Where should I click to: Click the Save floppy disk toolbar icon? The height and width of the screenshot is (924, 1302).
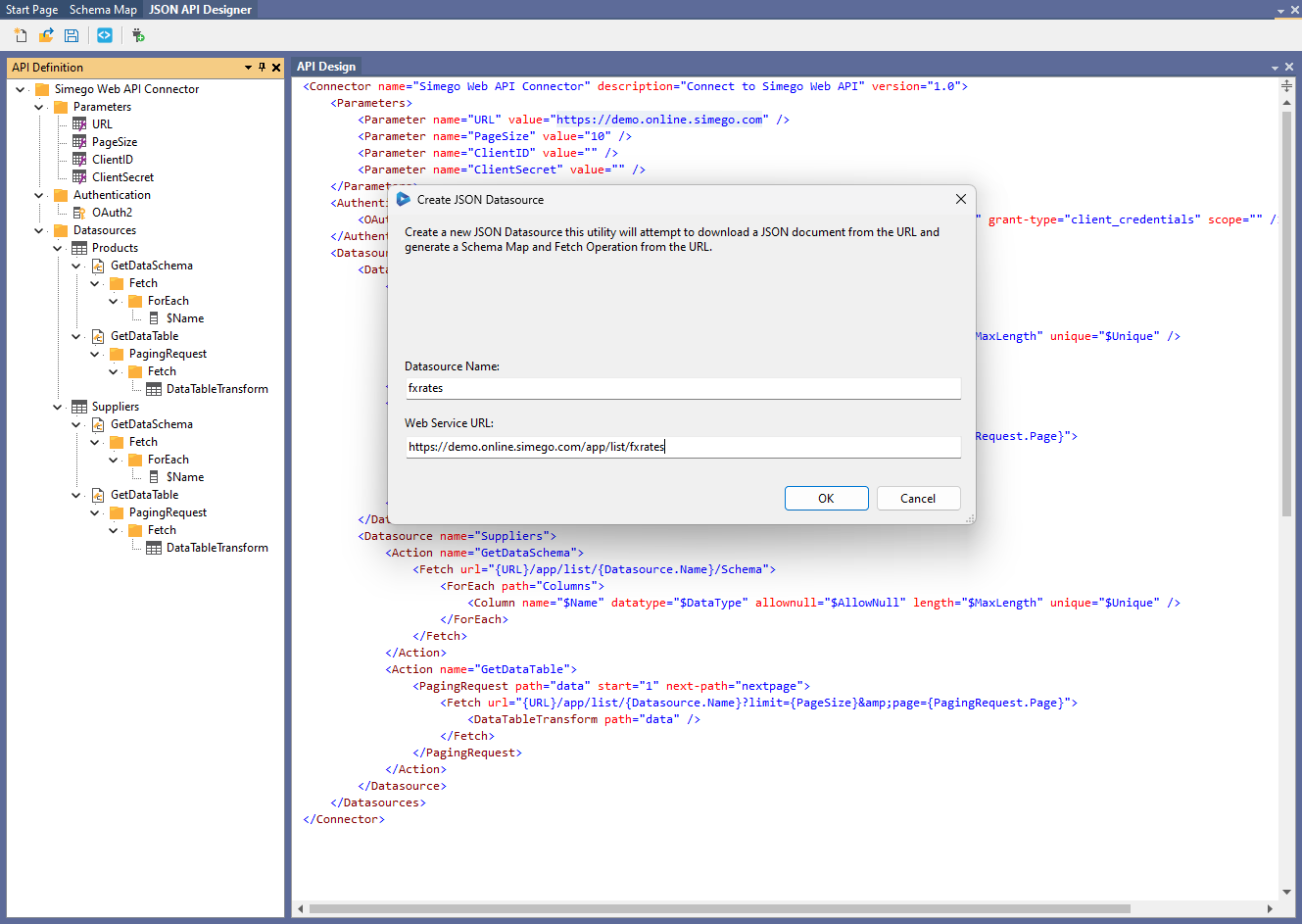tap(72, 35)
